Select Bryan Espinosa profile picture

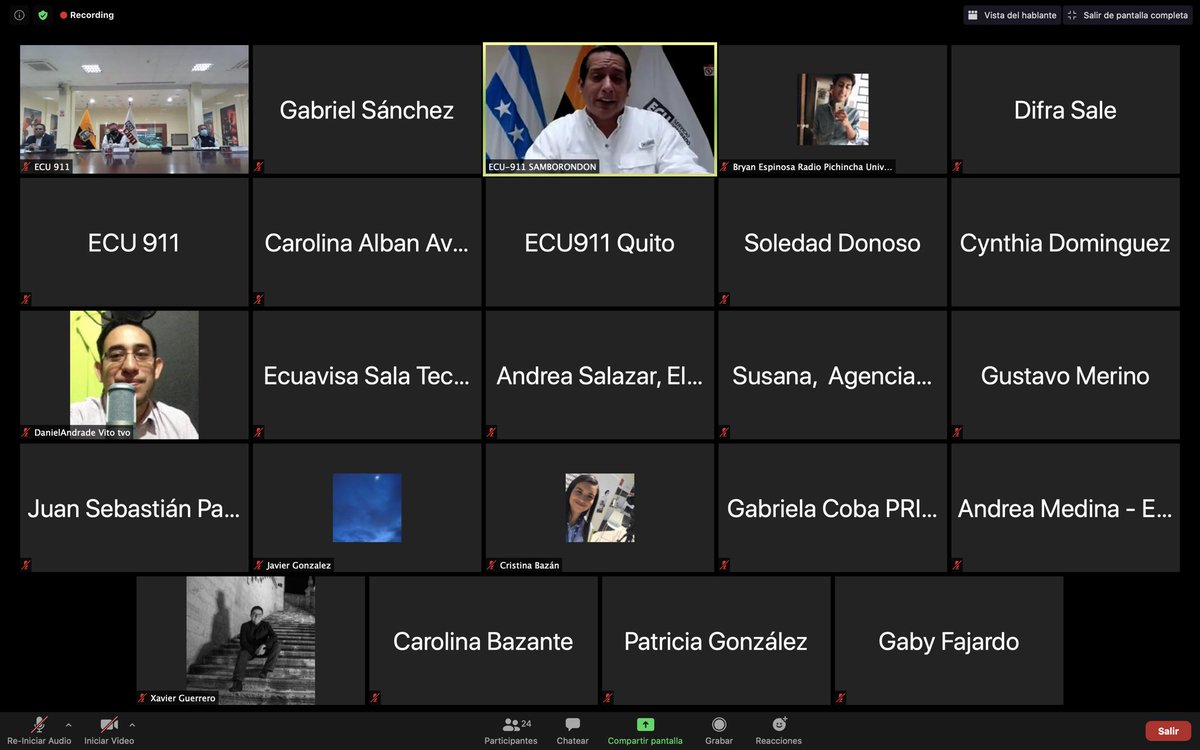tap(833, 109)
